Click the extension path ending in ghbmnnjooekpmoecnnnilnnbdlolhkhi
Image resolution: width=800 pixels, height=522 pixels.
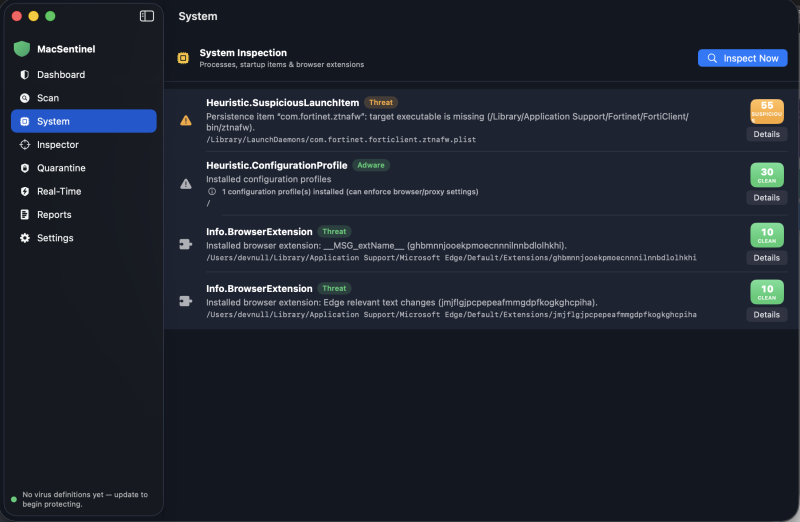[451, 258]
